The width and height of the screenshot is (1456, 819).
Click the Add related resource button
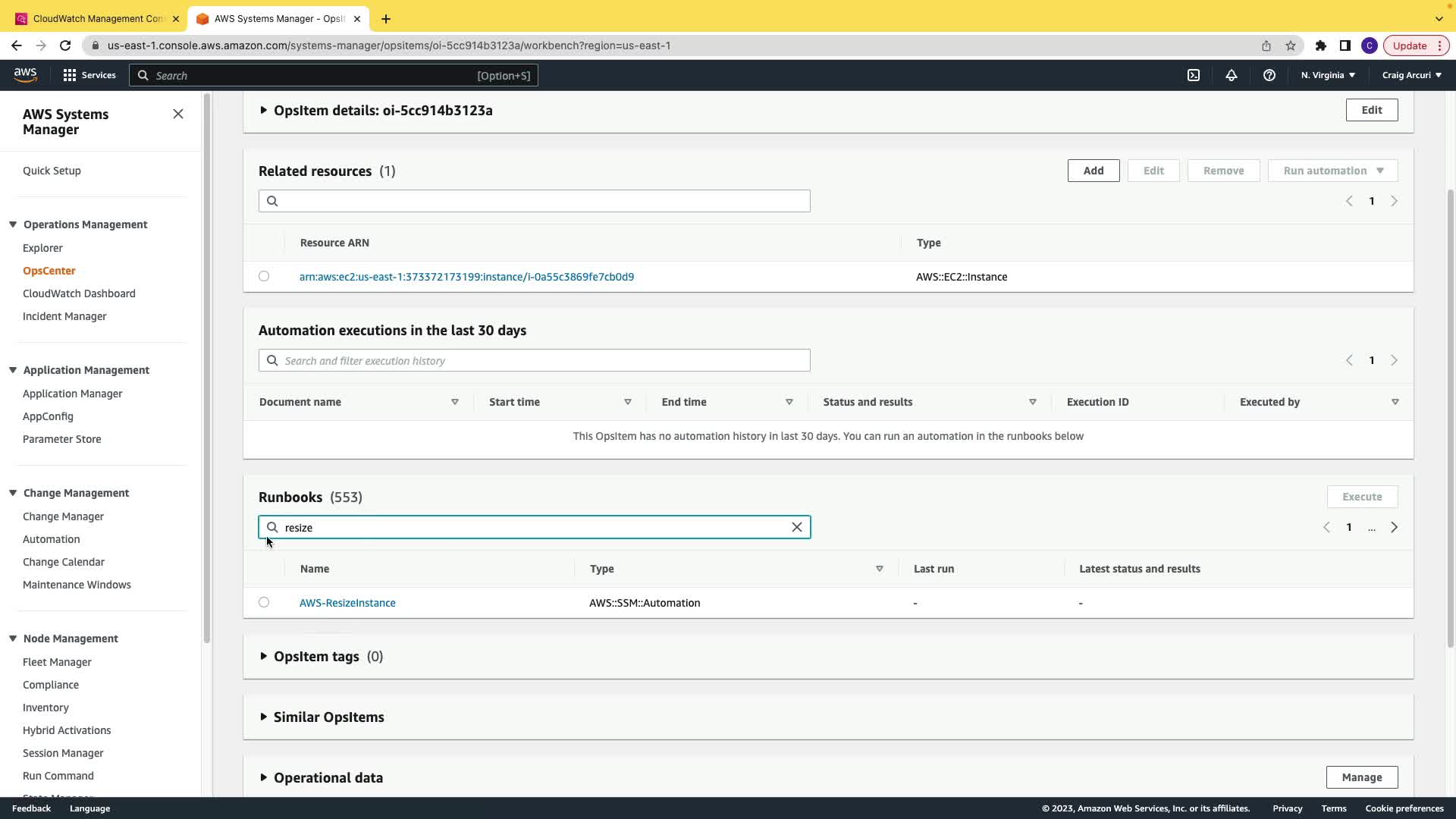click(x=1093, y=171)
